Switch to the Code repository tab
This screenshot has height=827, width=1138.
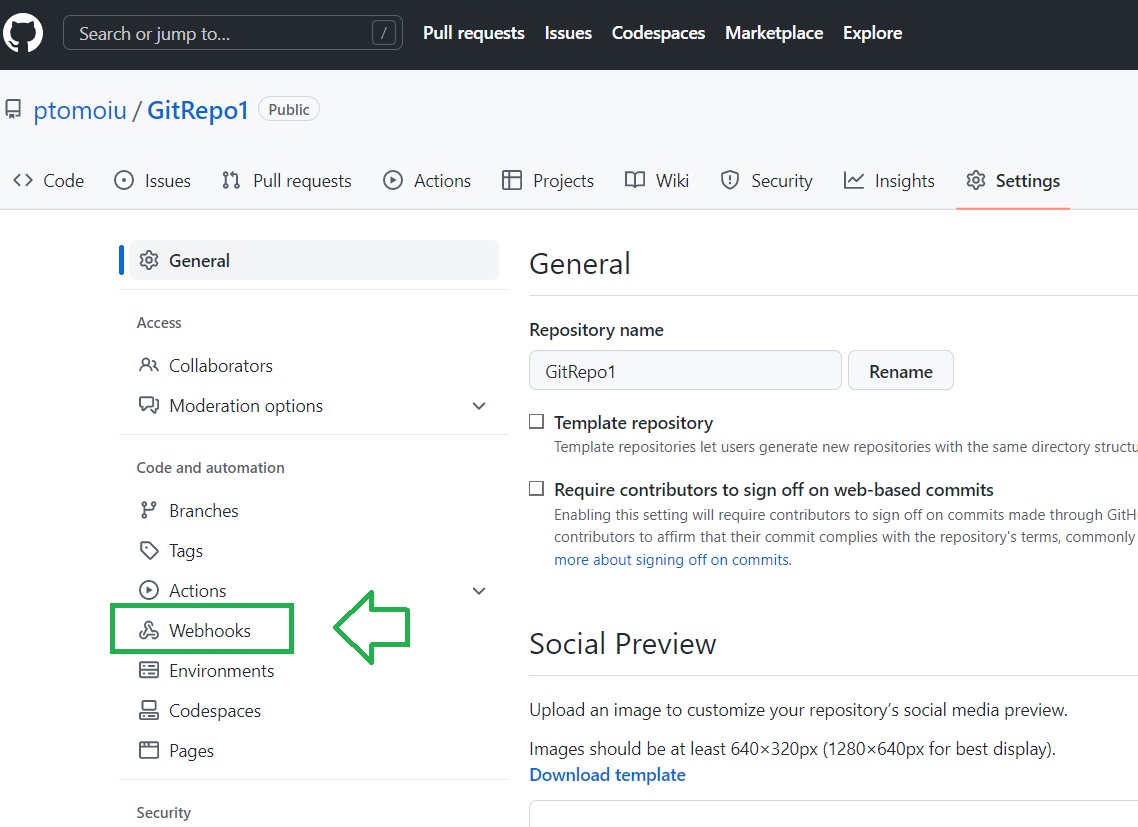pos(49,180)
